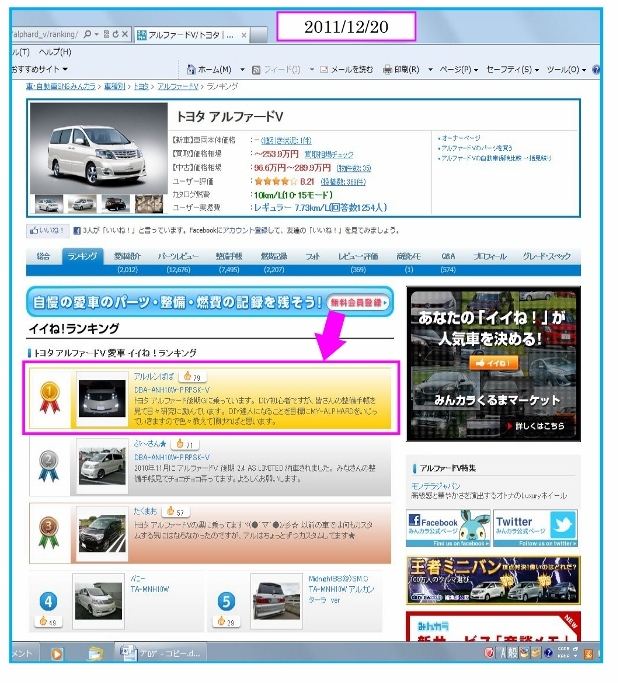The image size is (618, 684).
Task: Expand the dropdown arrow next to フィード
Action: pyautogui.click(x=312, y=69)
